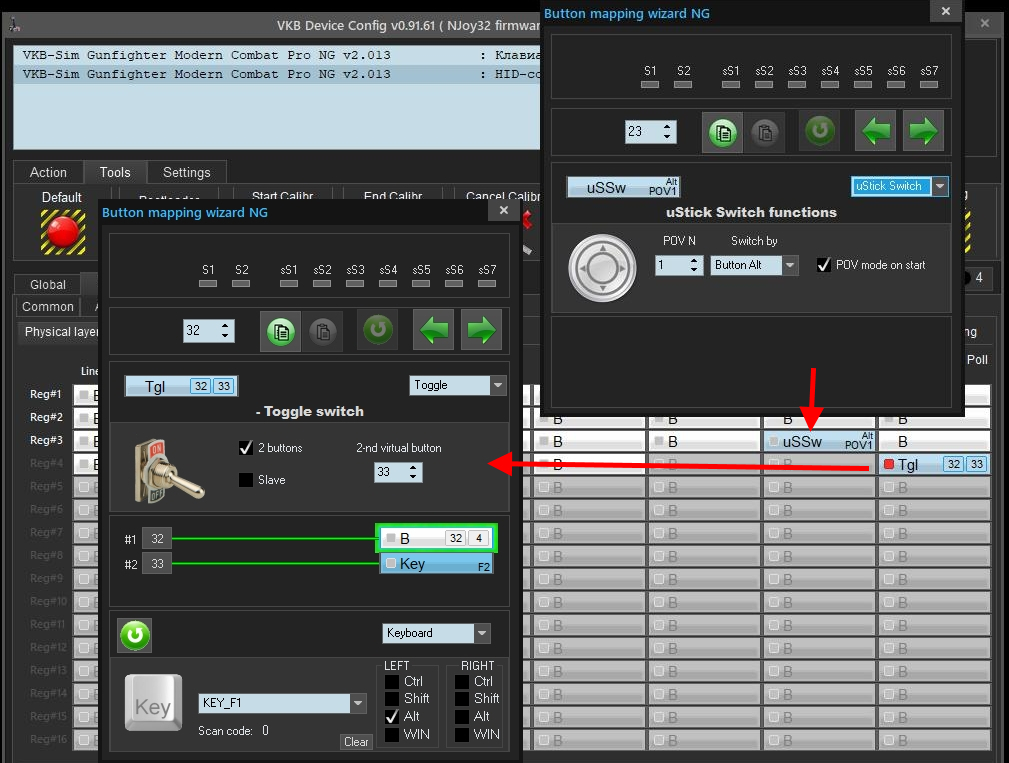Click the S2 indicator in Toggle wizard
1009x763 pixels.
[x=241, y=283]
